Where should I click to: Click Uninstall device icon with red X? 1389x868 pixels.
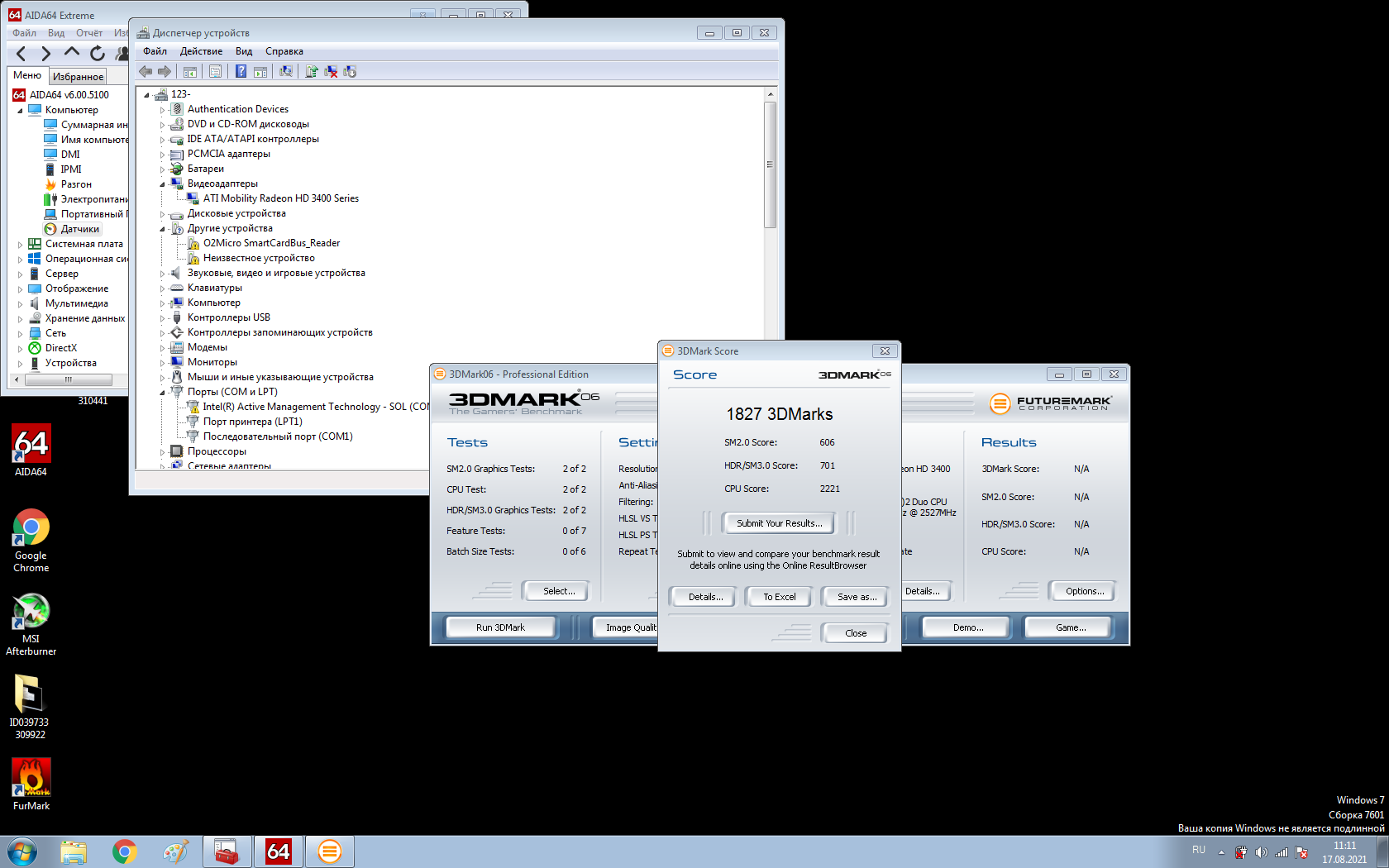coord(331,72)
